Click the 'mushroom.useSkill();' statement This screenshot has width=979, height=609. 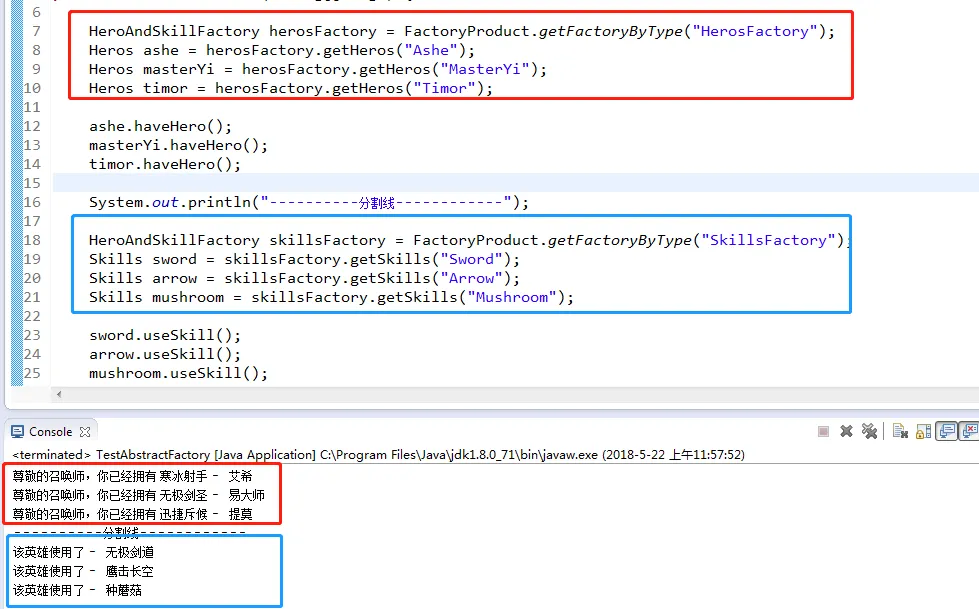coord(178,374)
